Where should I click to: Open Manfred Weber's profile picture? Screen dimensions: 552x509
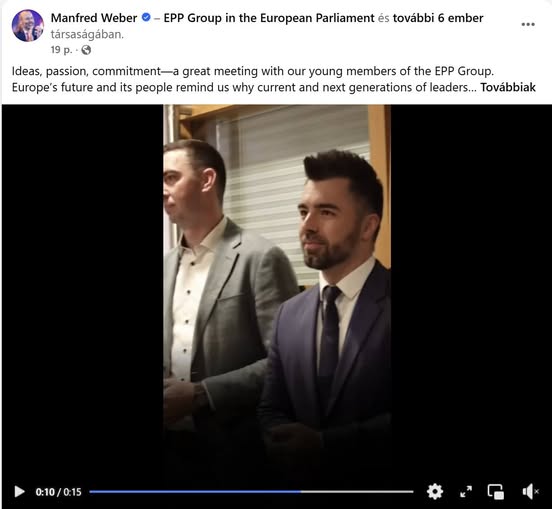click(x=27, y=26)
